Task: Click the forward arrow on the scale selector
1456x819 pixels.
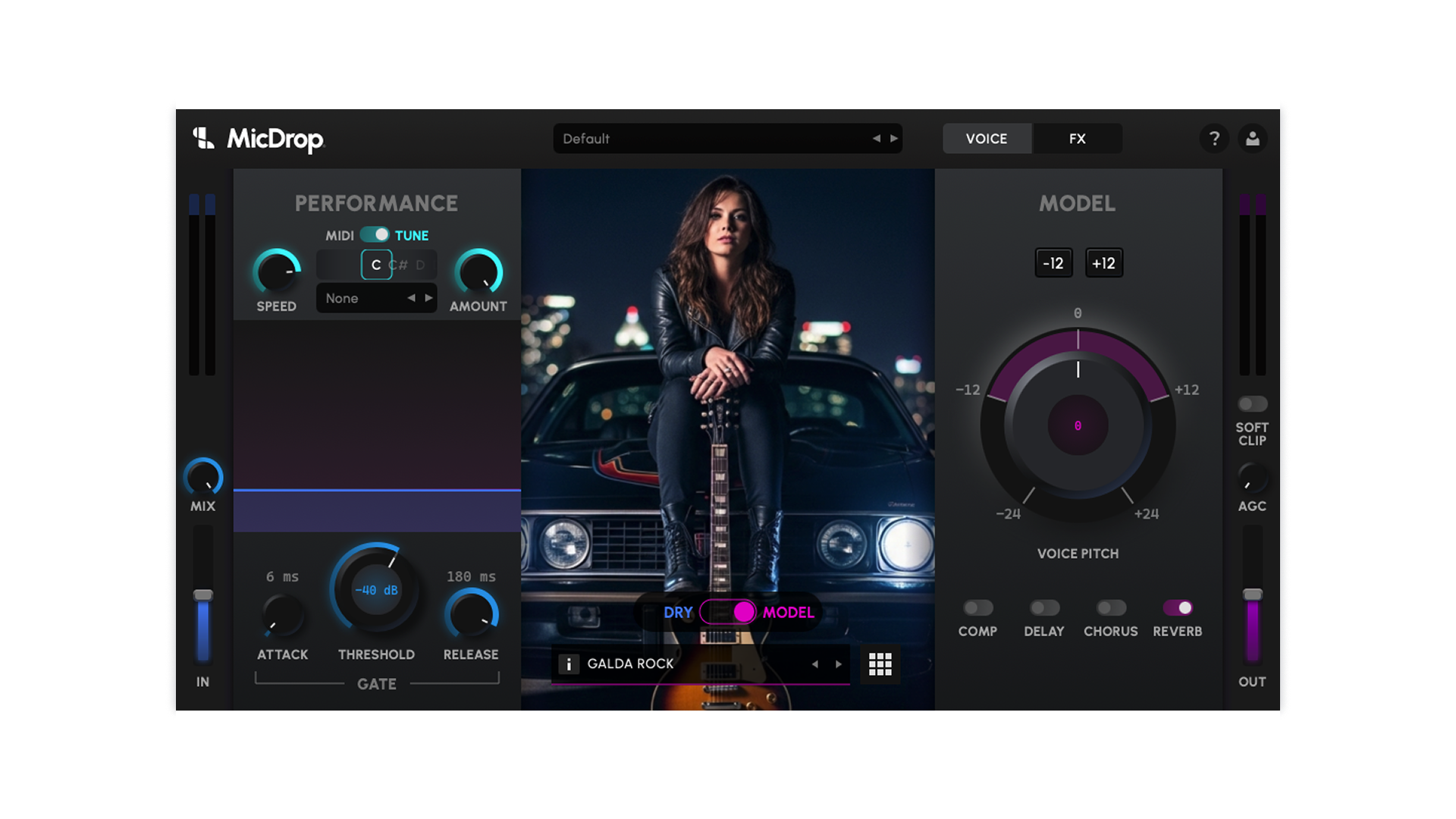Action: pyautogui.click(x=428, y=298)
